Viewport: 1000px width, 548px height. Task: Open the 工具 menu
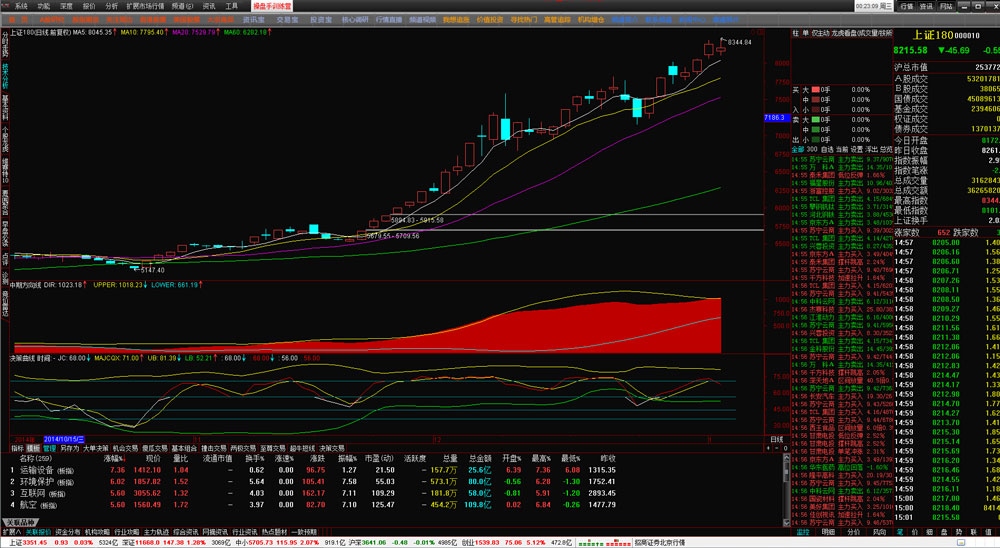[x=232, y=6]
